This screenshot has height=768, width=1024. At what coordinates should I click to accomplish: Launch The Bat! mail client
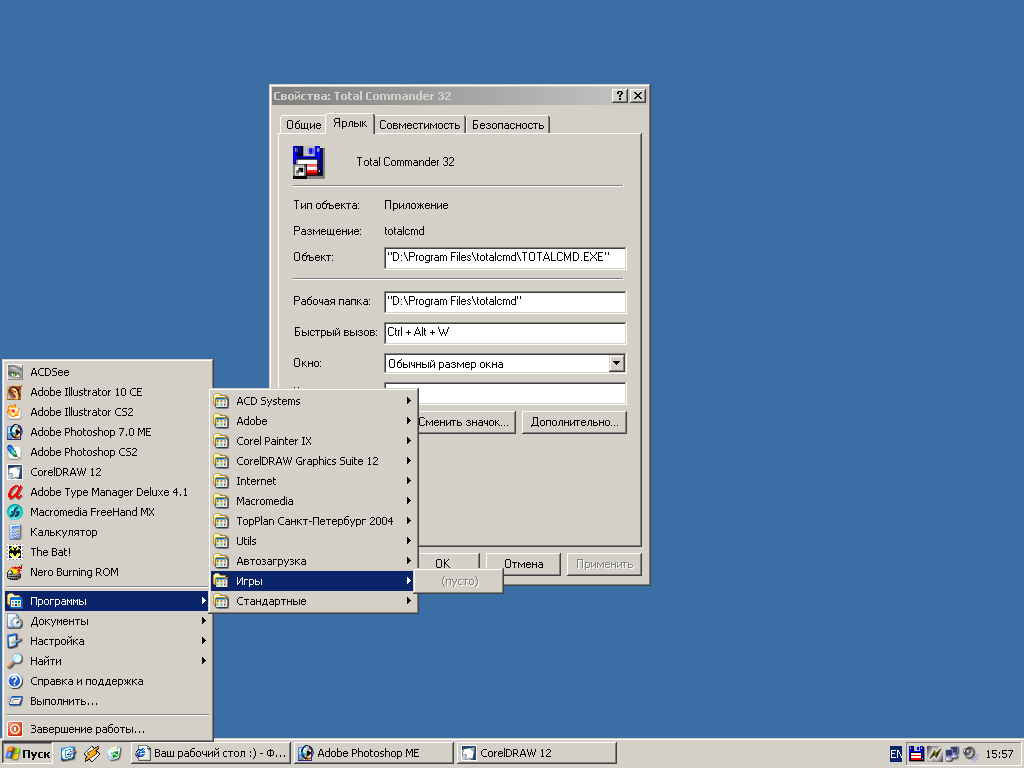click(x=108, y=552)
